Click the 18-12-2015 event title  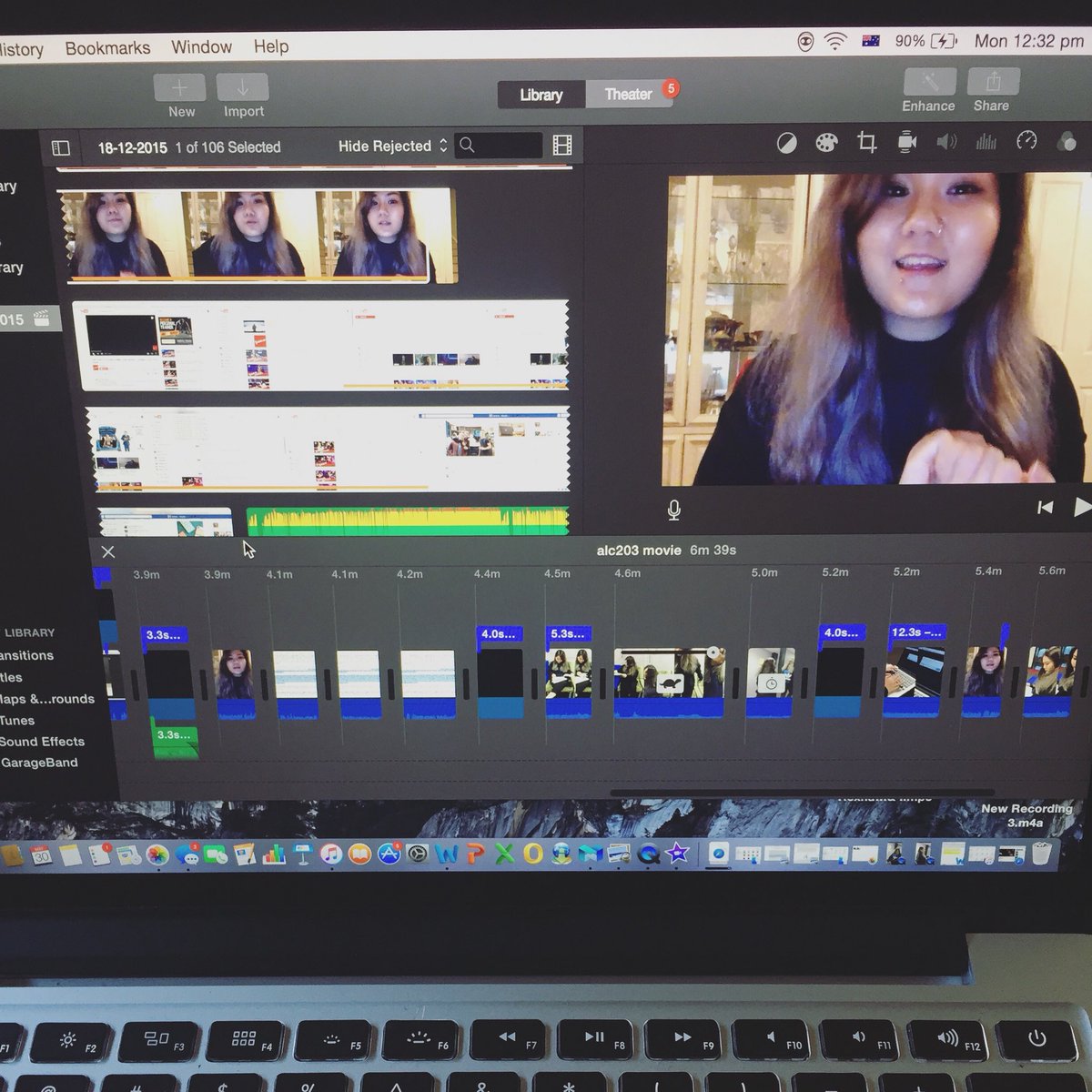133,147
